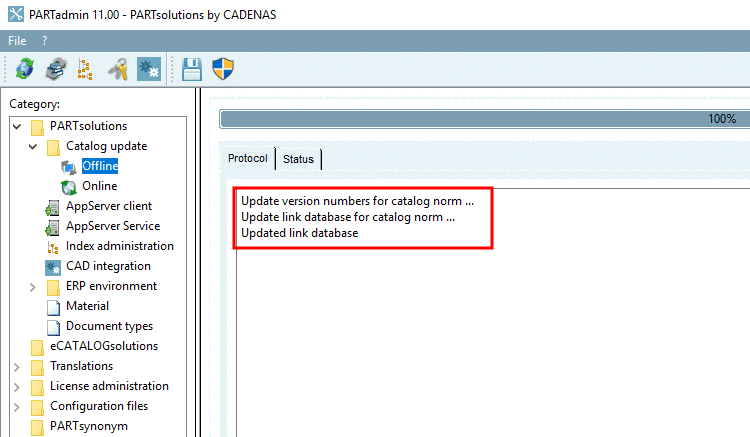The width and height of the screenshot is (750, 437).
Task: Click the AppServer Service icon
Action: [x=52, y=227]
